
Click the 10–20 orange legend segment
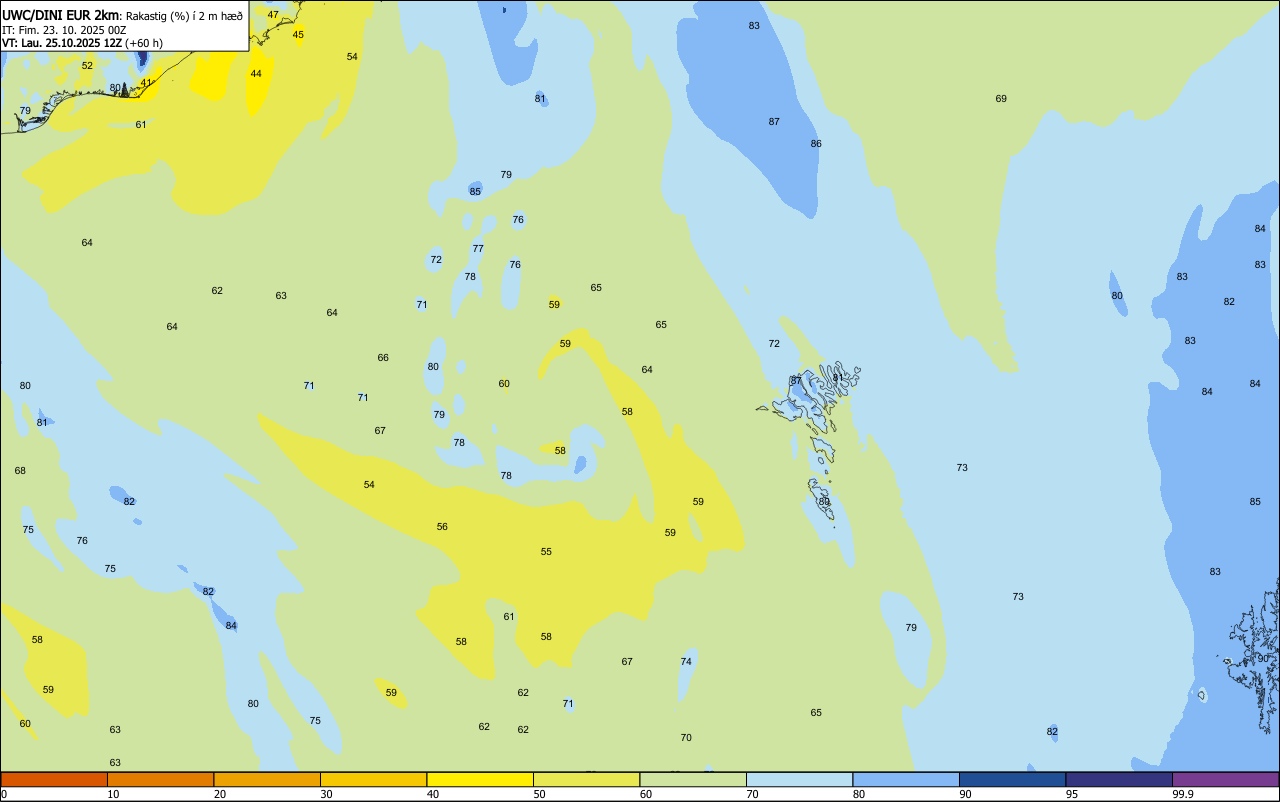point(160,779)
